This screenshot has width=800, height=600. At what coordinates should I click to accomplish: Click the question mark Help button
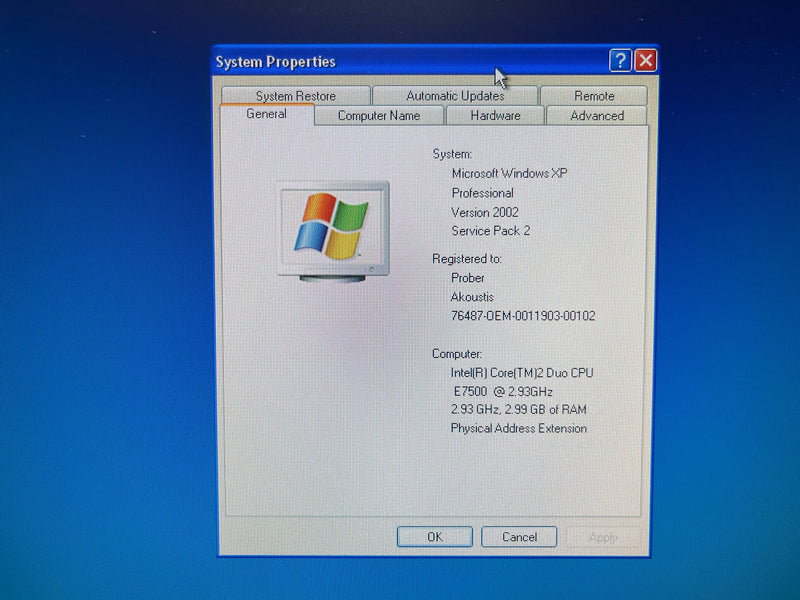(x=620, y=61)
